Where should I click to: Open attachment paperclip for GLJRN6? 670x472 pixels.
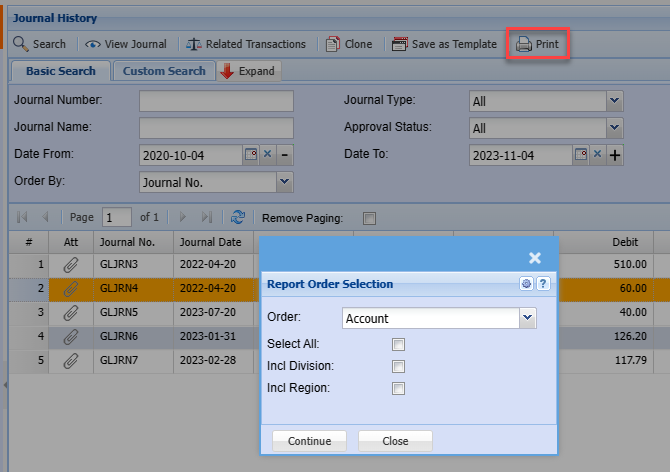(71, 337)
